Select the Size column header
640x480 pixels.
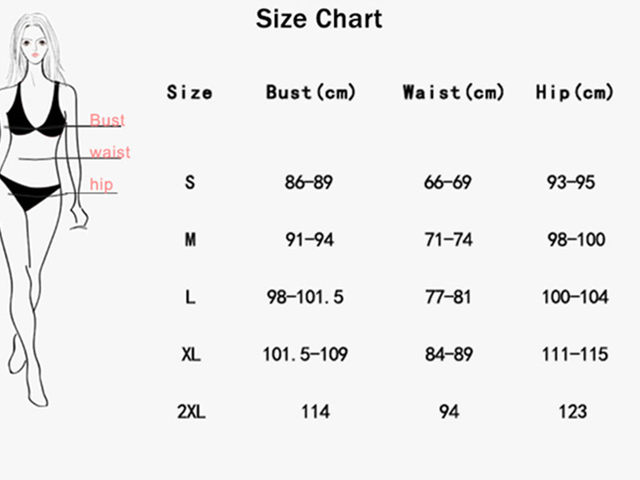tap(190, 93)
